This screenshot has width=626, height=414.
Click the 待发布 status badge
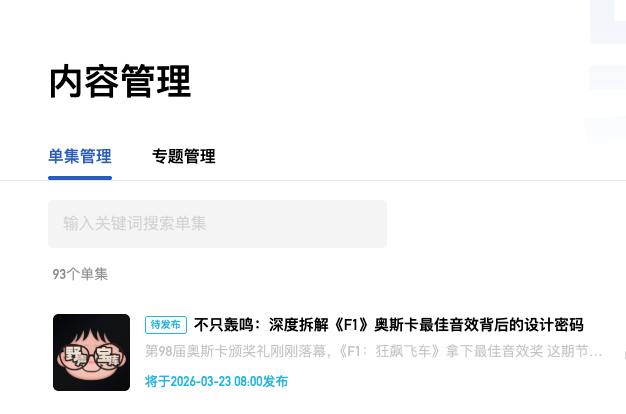click(x=166, y=325)
